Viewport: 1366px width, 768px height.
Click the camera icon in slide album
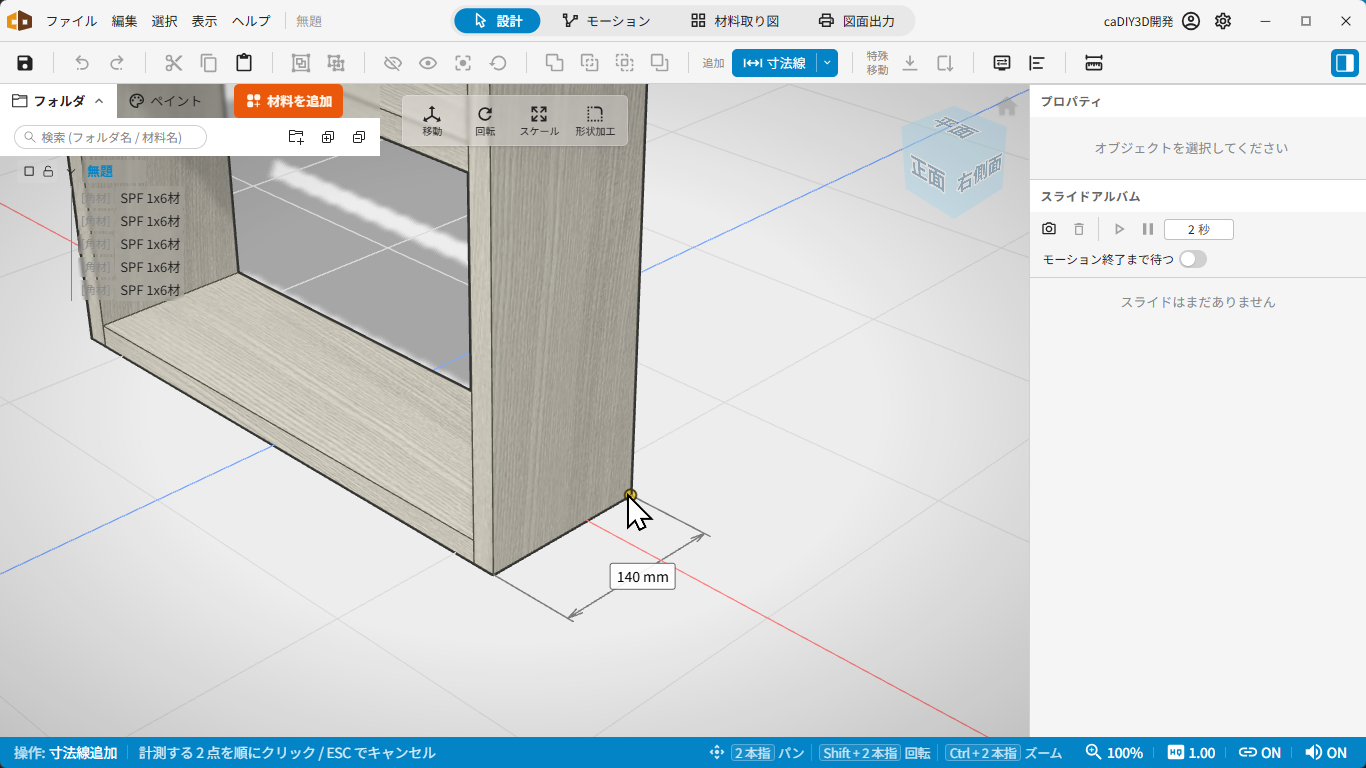coord(1049,229)
